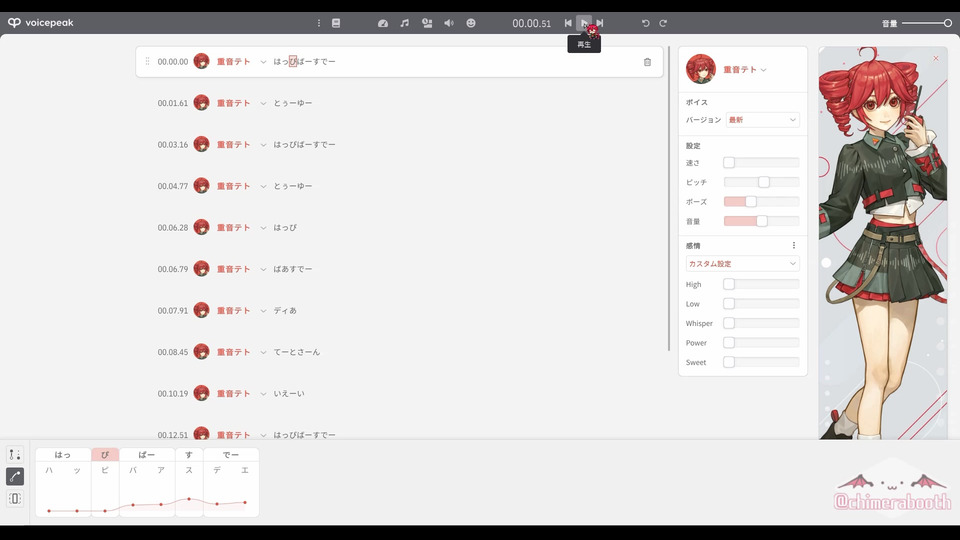Screen dimensions: 960x540
Task: Adjust the Sweet emotion slider
Action: tap(762, 362)
